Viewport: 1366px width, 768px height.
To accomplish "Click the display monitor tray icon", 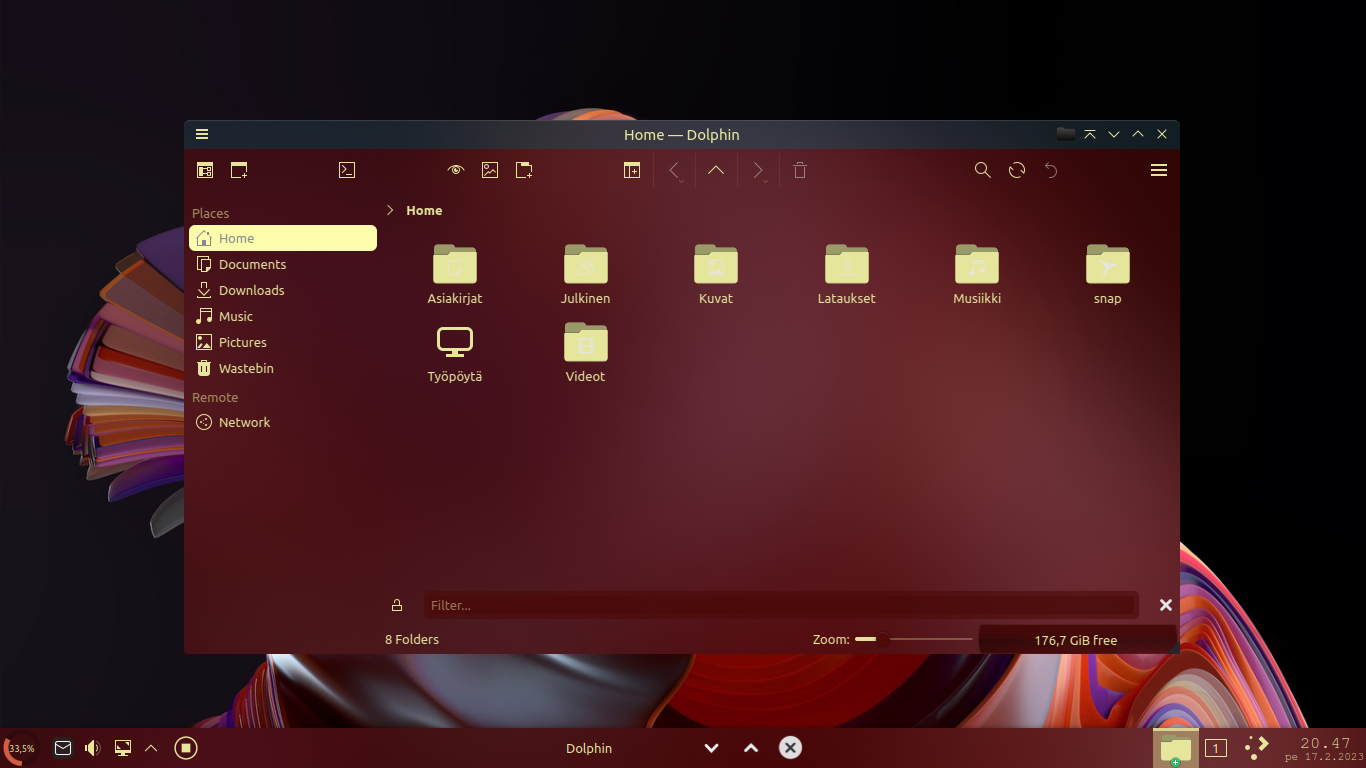I will 123,748.
